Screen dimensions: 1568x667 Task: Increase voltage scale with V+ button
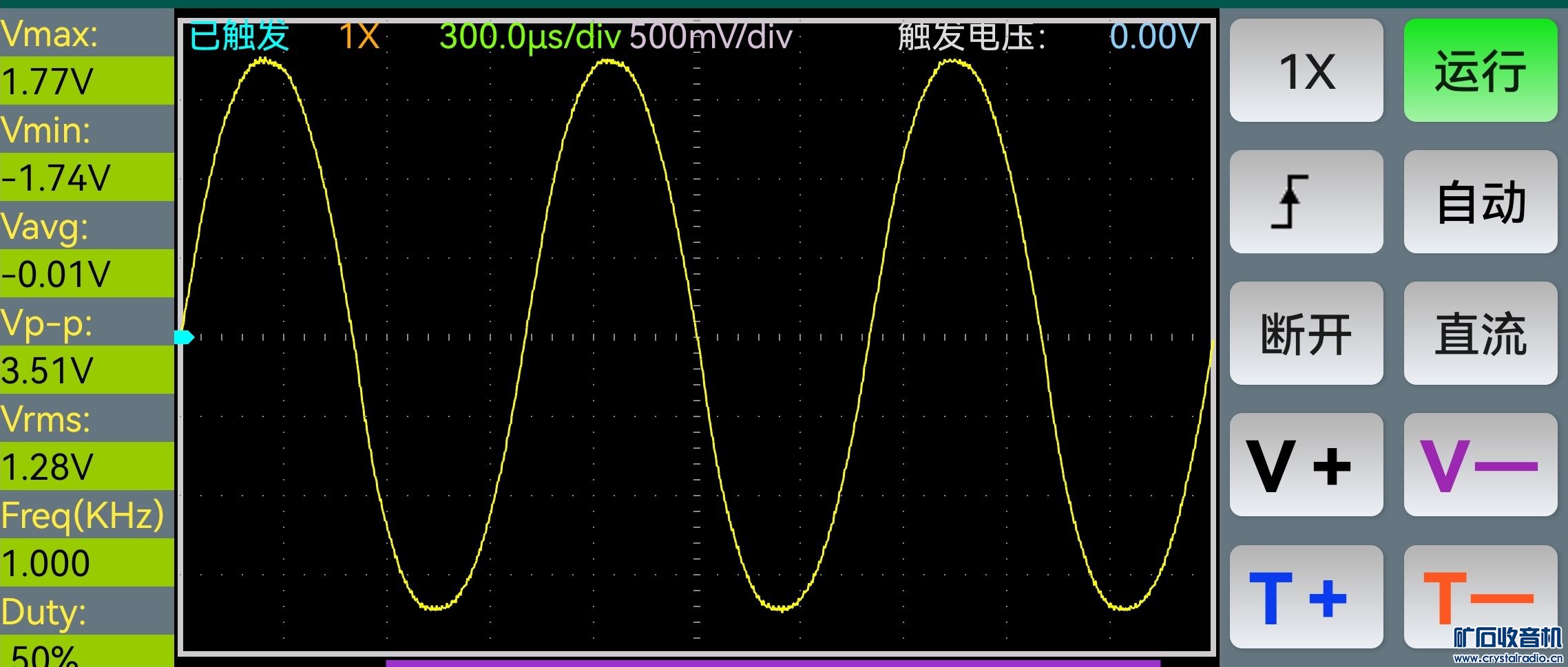click(x=1306, y=465)
